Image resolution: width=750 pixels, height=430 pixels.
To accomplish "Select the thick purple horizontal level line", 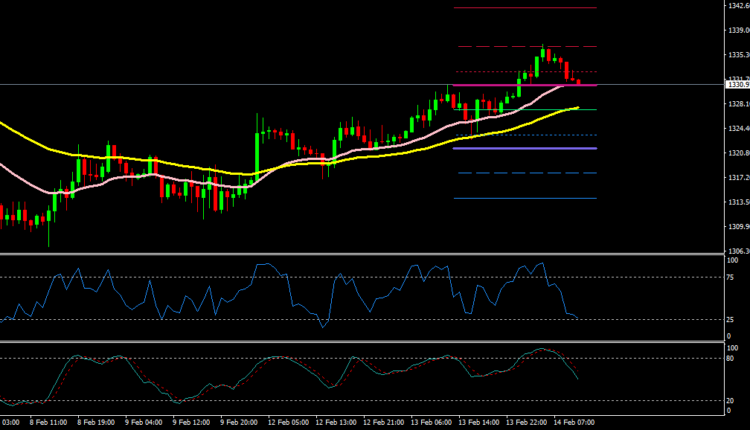I will [525, 148].
